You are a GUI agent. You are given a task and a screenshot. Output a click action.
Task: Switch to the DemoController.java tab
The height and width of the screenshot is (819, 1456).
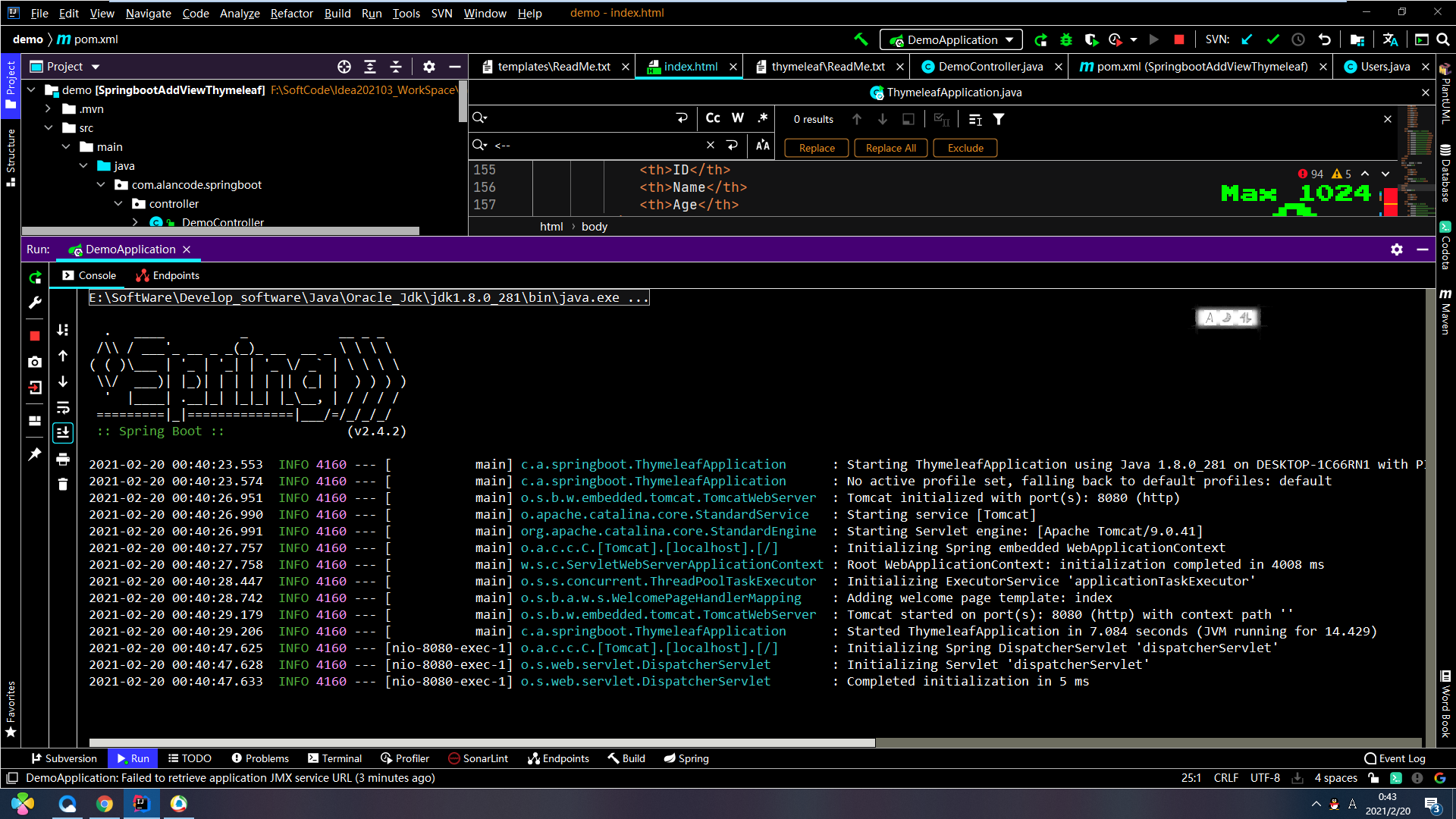990,67
